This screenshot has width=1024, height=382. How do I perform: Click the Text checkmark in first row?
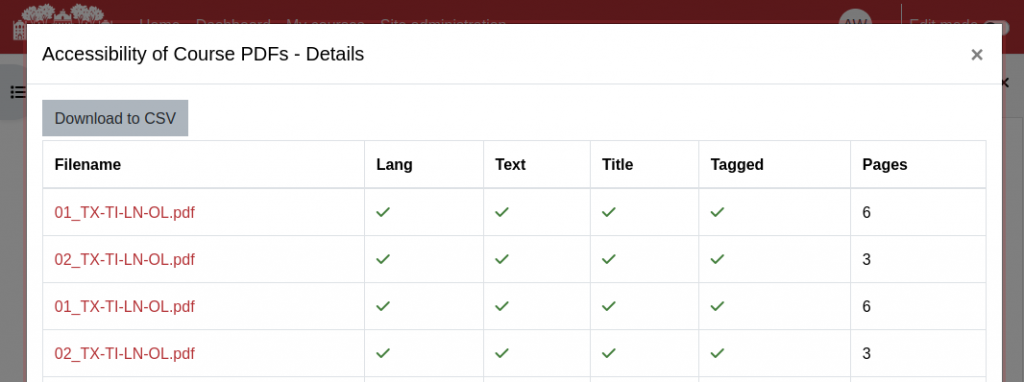tap(502, 212)
